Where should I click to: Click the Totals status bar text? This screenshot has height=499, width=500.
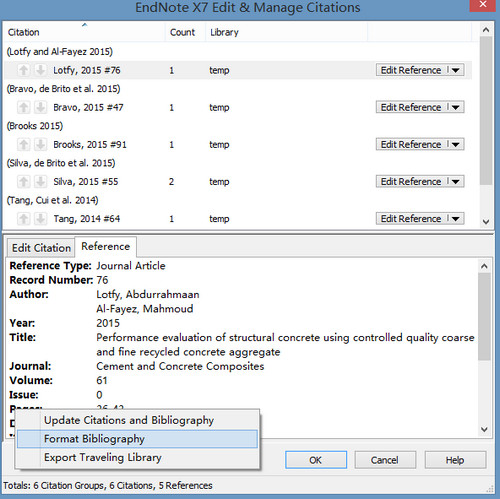pyautogui.click(x=108, y=485)
